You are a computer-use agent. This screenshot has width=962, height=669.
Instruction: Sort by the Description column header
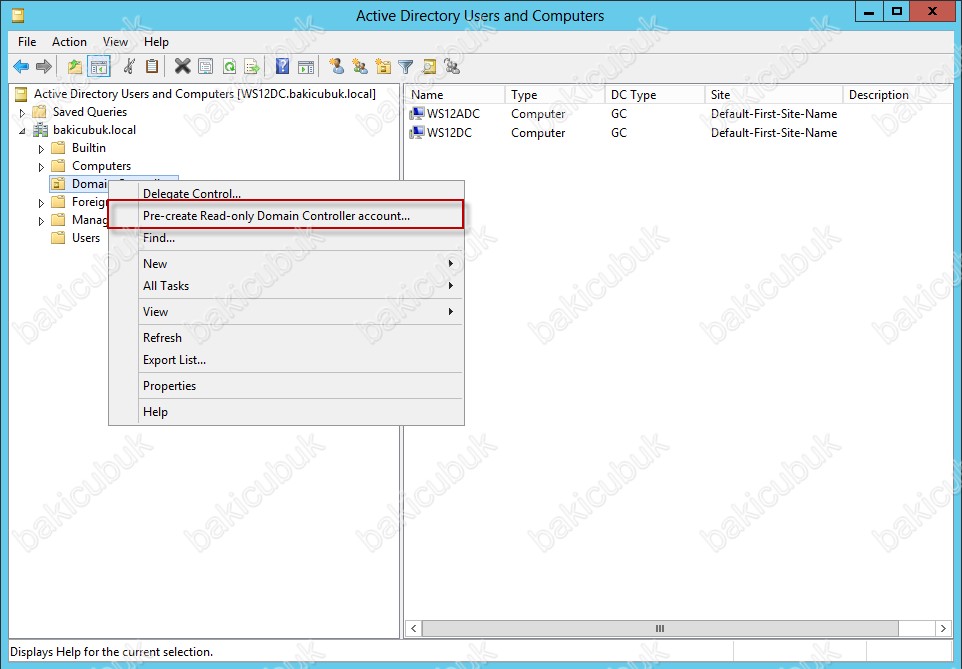pyautogui.click(x=898, y=95)
